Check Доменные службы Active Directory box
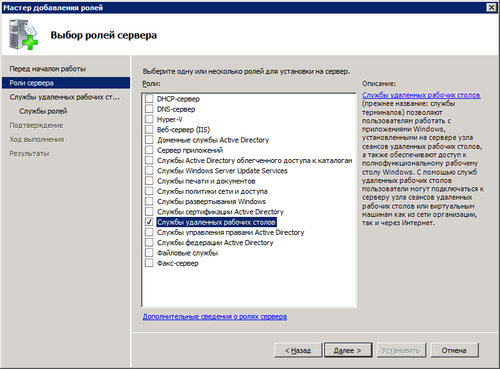Viewport: 500px width, 369px height. (149, 140)
